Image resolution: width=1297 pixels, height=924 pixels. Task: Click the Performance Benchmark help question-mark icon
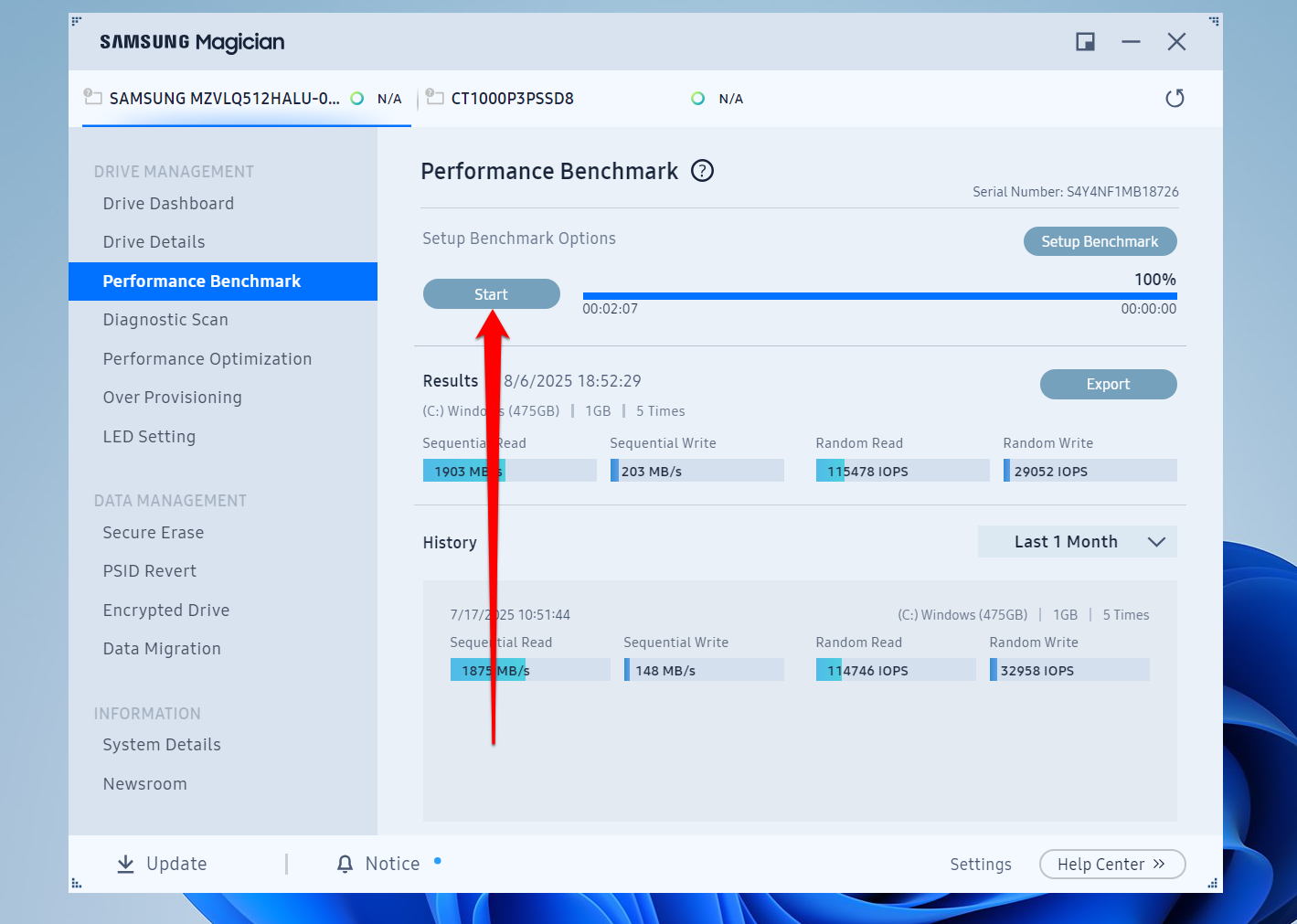coord(702,171)
